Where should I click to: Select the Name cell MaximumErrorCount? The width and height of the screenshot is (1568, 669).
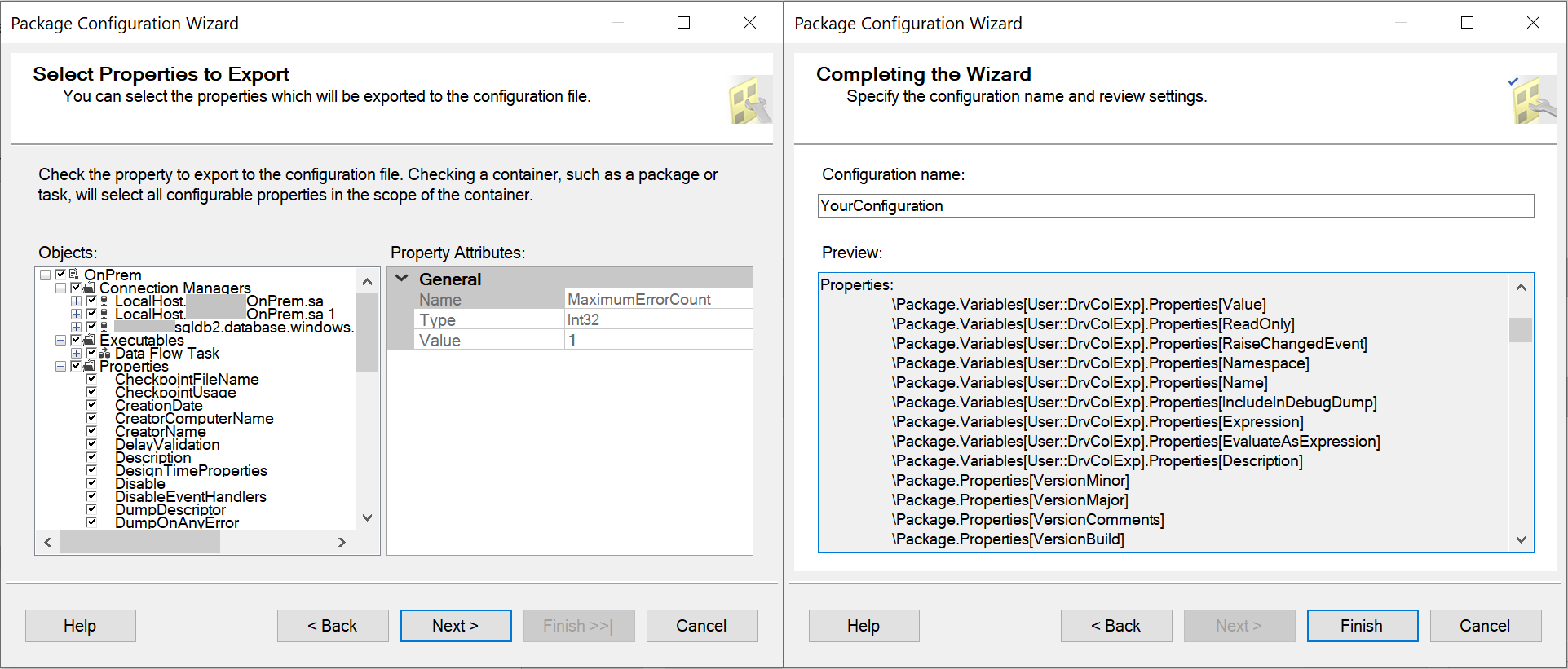point(659,299)
